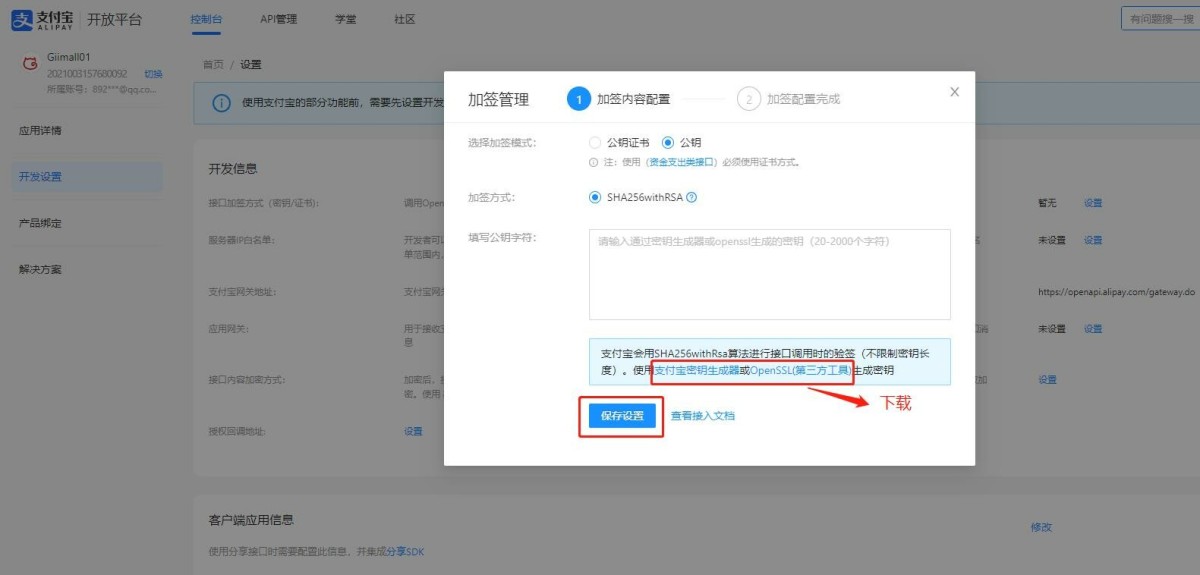Open the API管理 tab
1200x575 pixels.
click(x=278, y=19)
